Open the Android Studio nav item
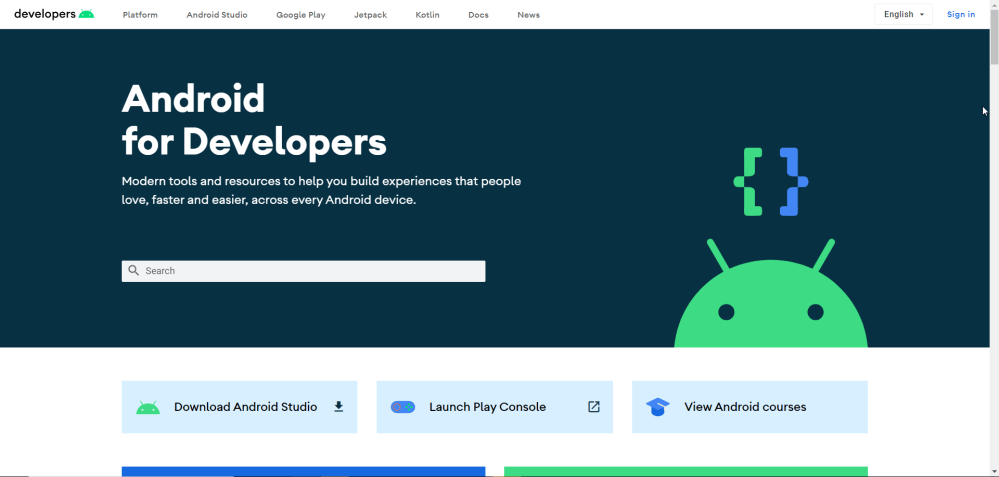The width and height of the screenshot is (999, 477). pyautogui.click(x=217, y=15)
